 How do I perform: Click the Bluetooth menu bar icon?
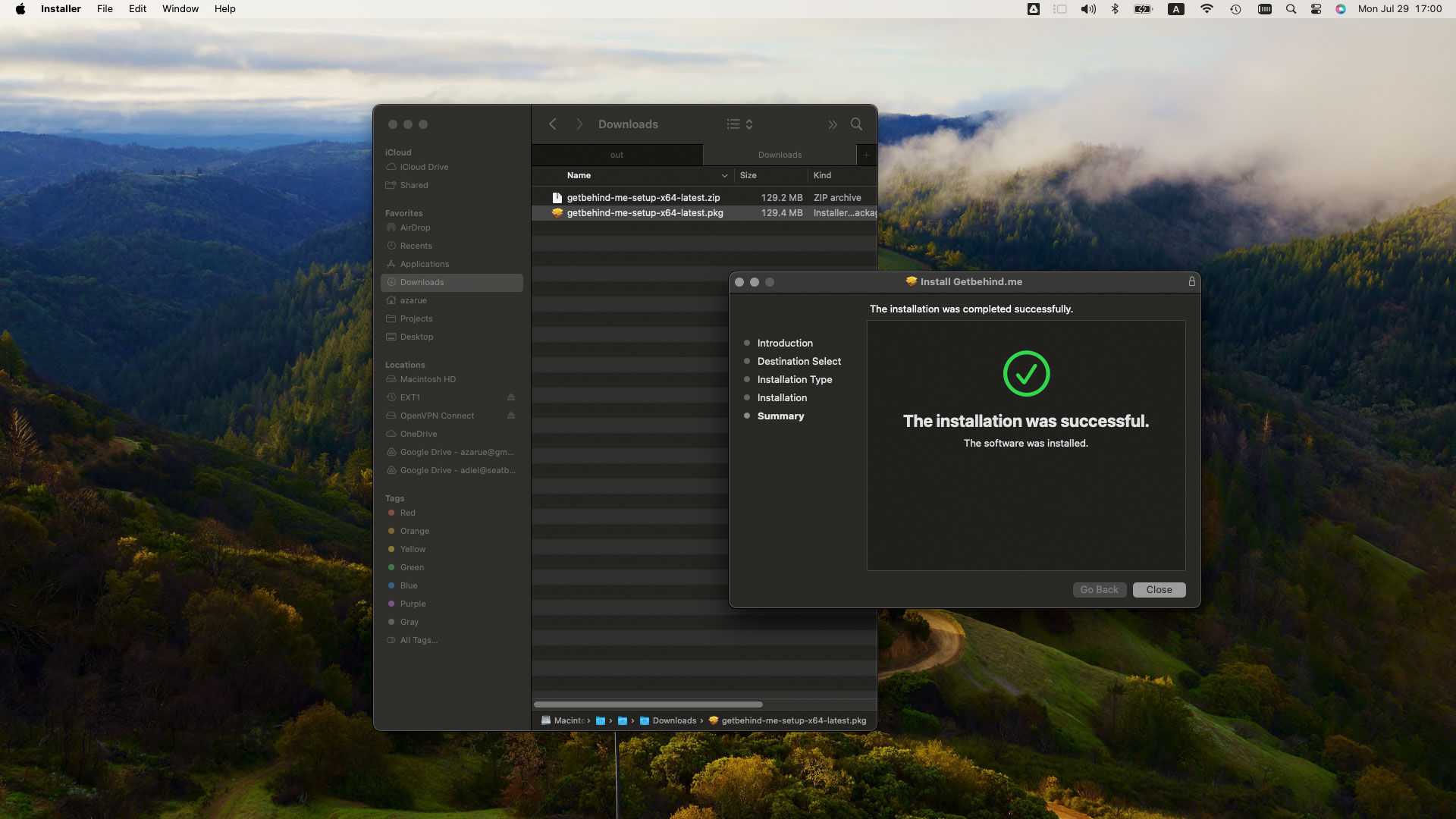pos(1115,9)
